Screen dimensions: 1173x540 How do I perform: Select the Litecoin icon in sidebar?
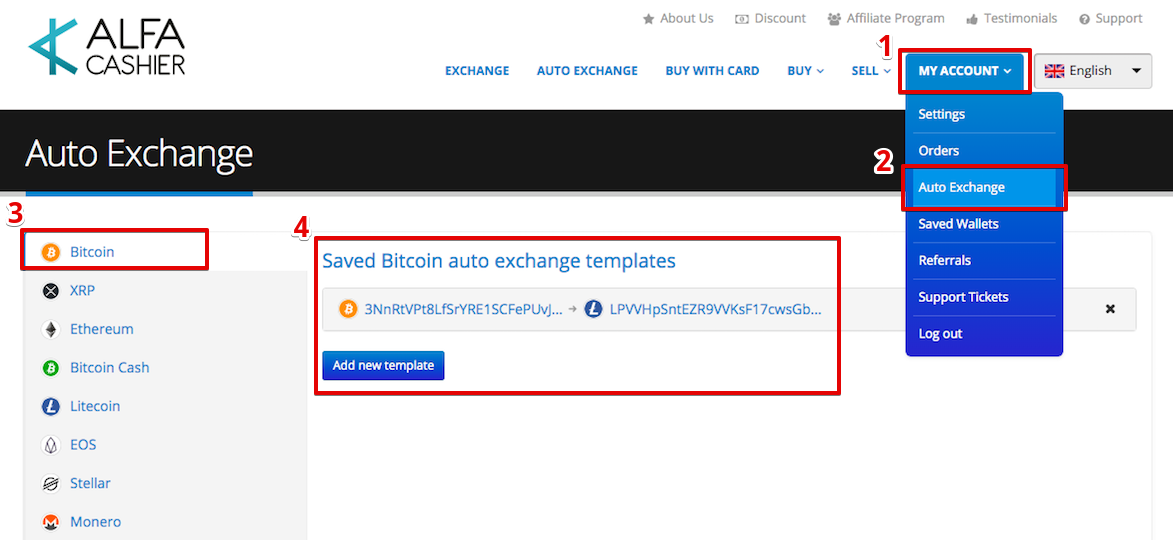click(51, 406)
